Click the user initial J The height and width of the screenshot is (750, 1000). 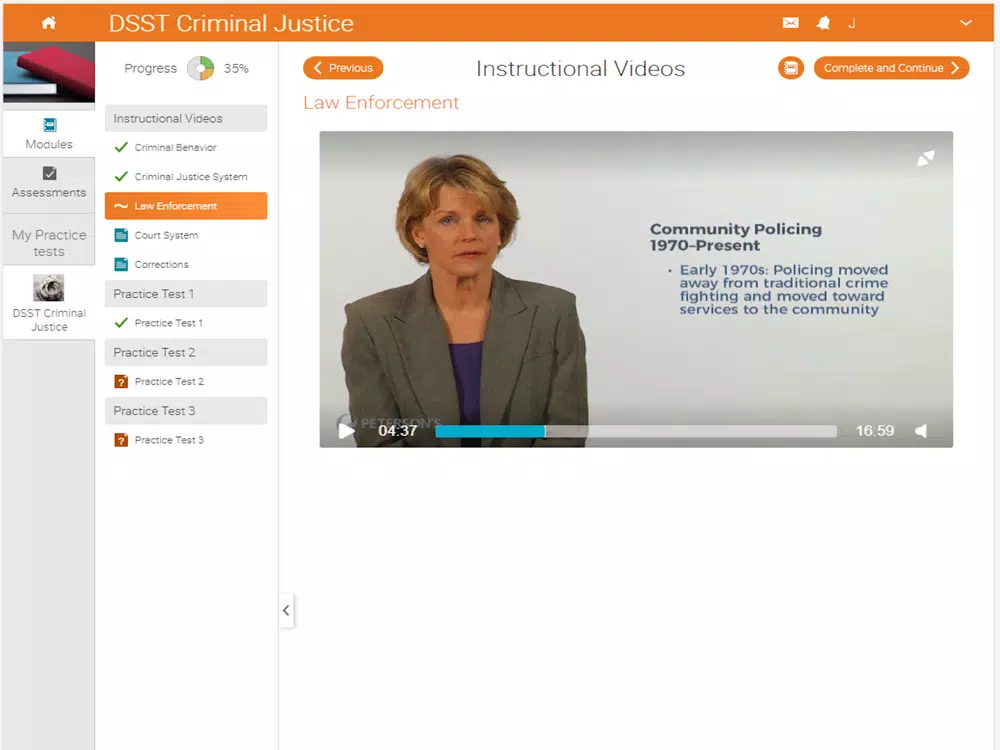[851, 24]
